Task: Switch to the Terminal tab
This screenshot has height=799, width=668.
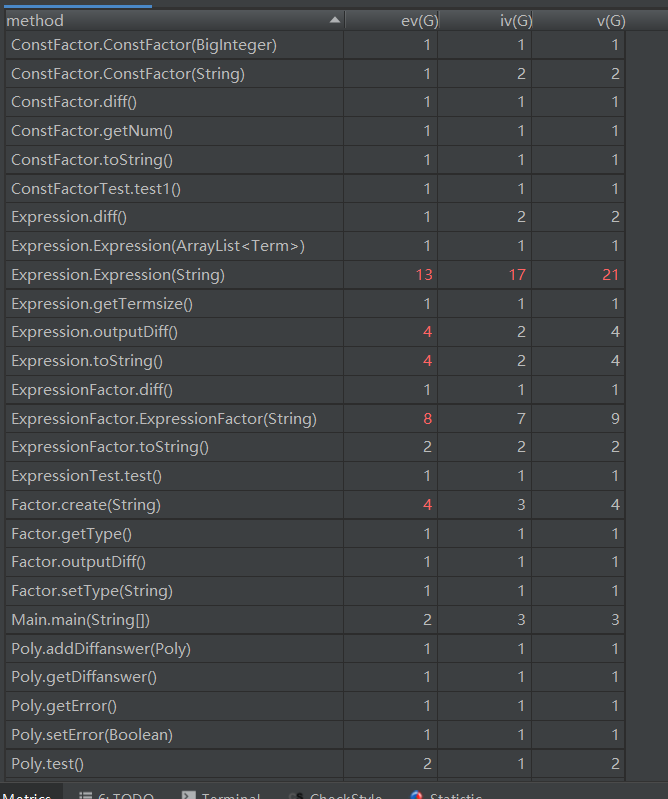Action: click(230, 796)
